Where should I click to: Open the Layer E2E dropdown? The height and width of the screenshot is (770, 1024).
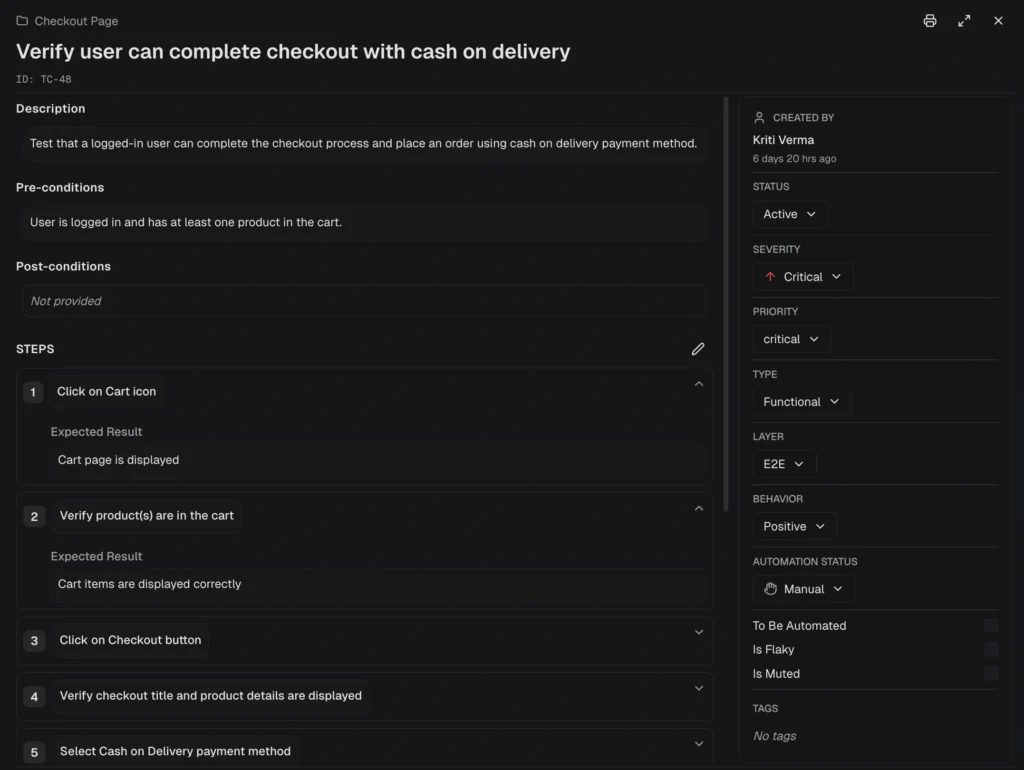click(x=784, y=464)
